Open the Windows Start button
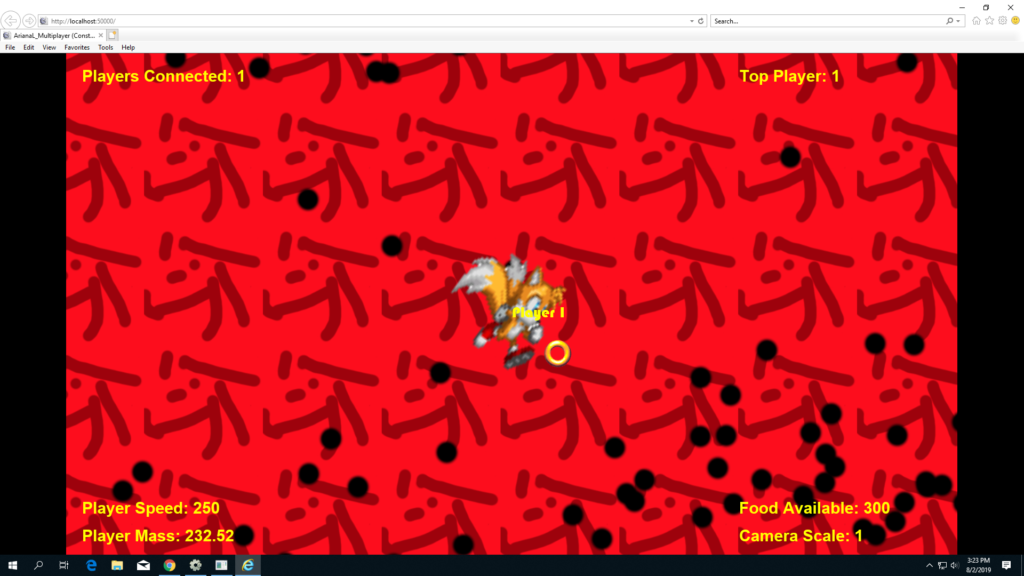 [12, 566]
